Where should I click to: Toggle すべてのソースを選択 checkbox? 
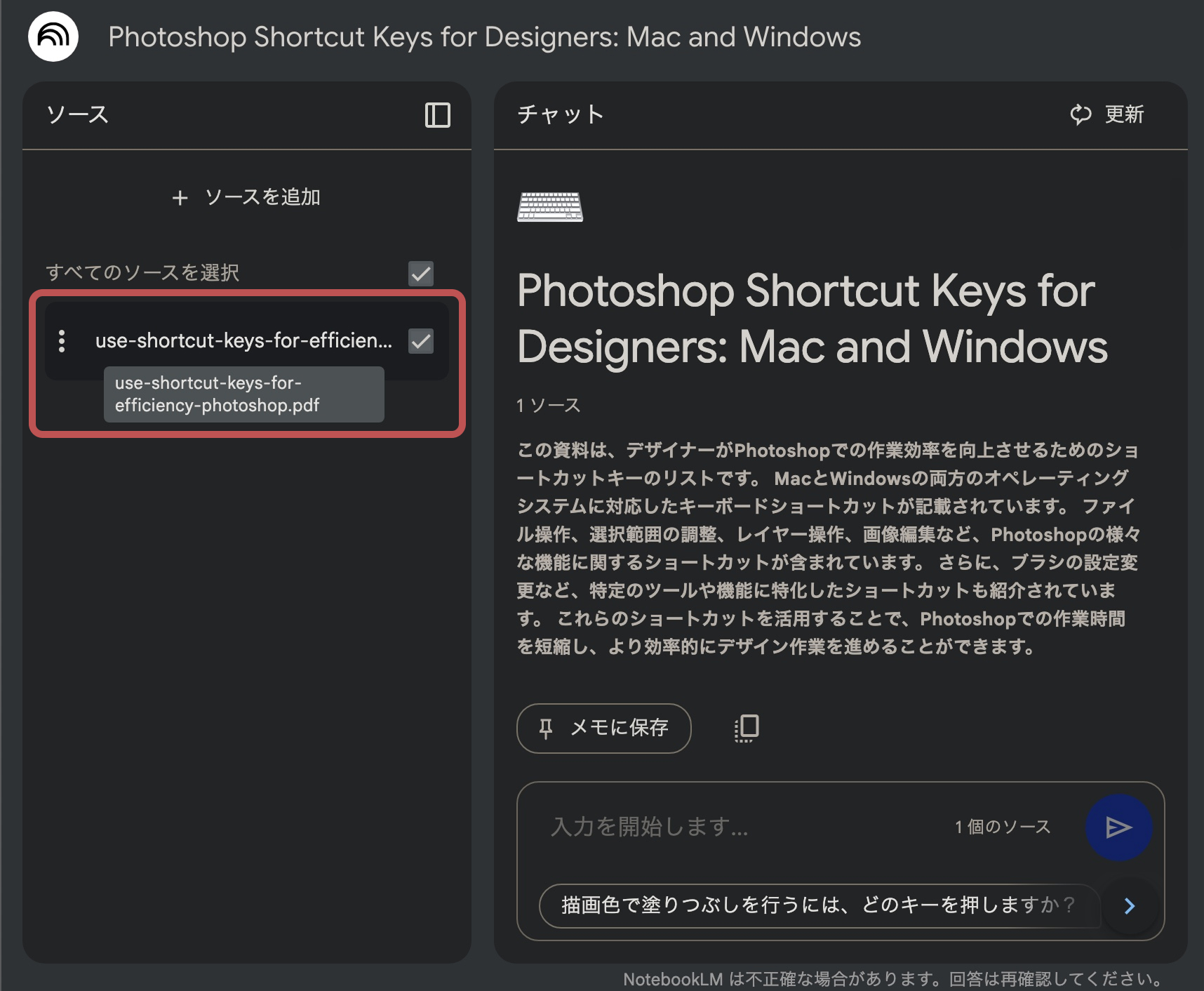point(421,273)
